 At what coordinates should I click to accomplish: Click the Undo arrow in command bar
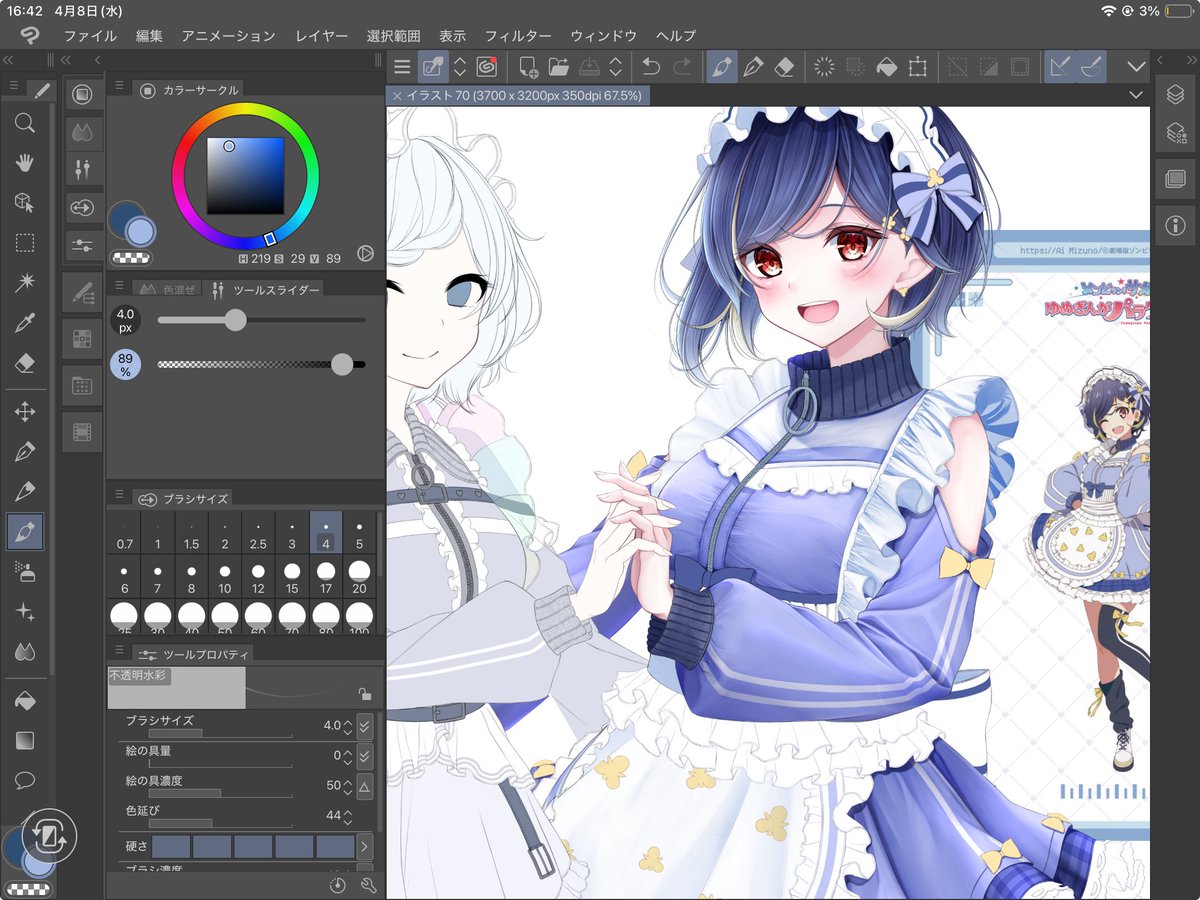[651, 67]
